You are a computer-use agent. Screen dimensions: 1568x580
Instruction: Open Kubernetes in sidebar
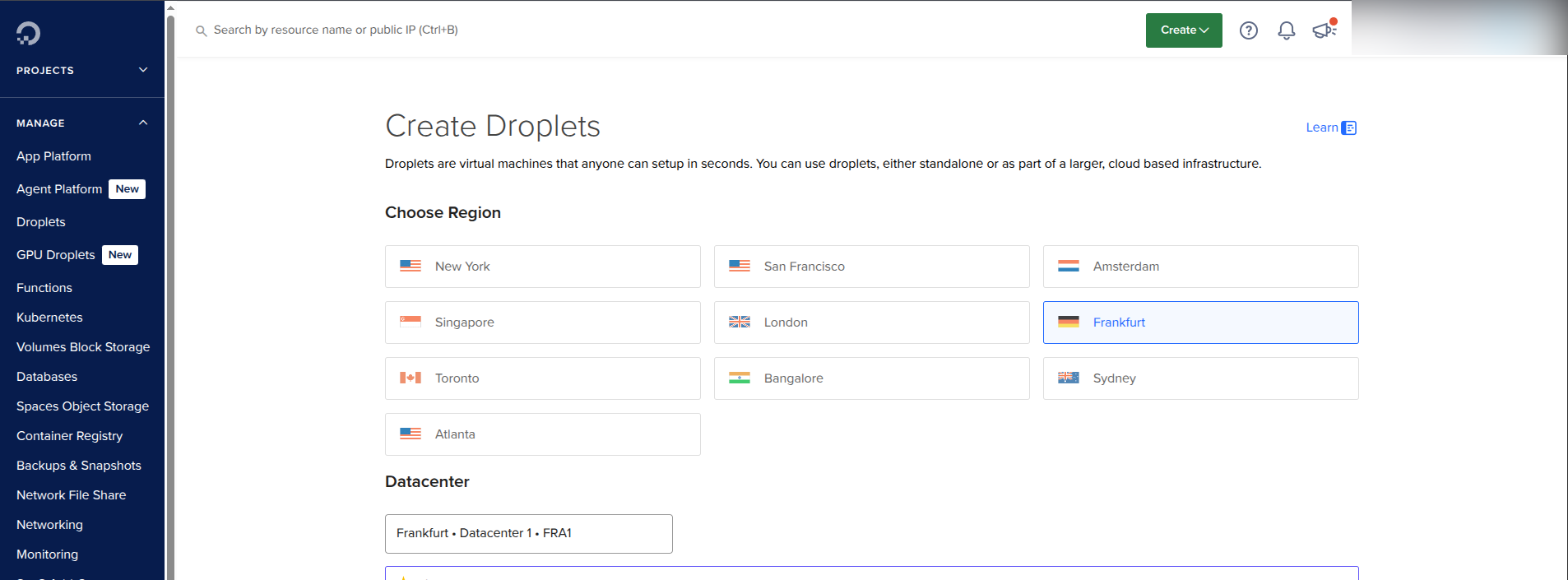coord(49,318)
